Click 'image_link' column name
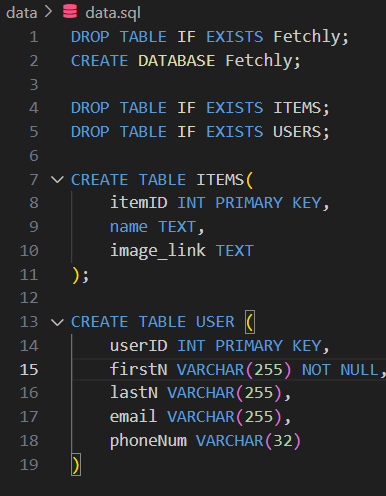386x496 pixels. tap(158, 251)
